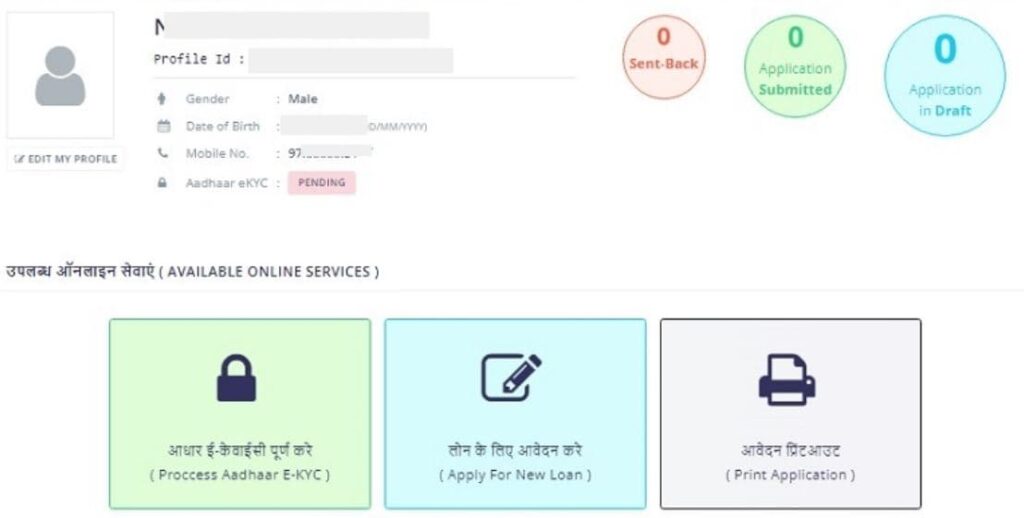
Task: Click the calendar icon beside Date of Birth
Action: tap(163, 127)
